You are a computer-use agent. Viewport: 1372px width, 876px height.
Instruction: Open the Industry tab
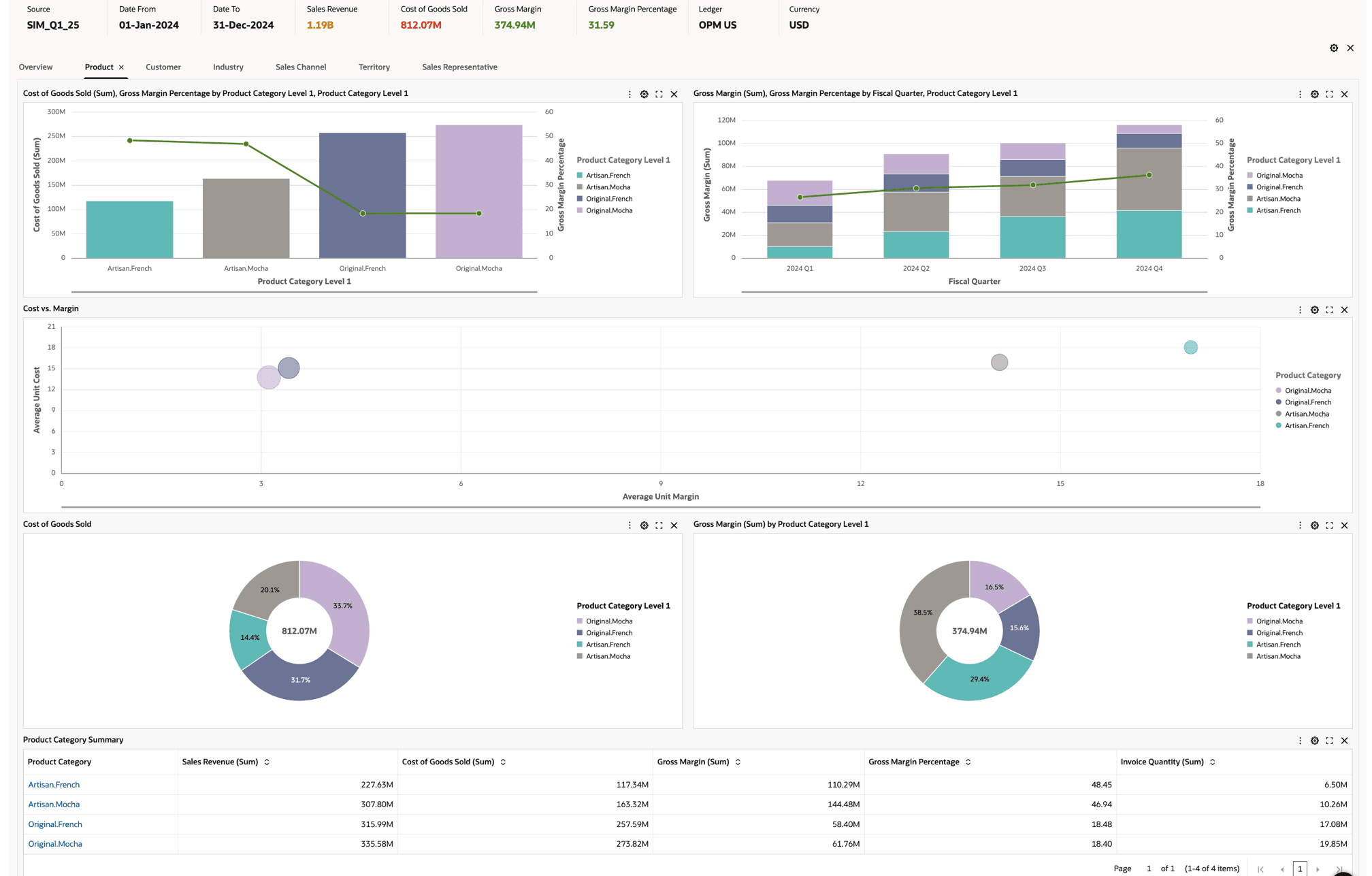[228, 67]
